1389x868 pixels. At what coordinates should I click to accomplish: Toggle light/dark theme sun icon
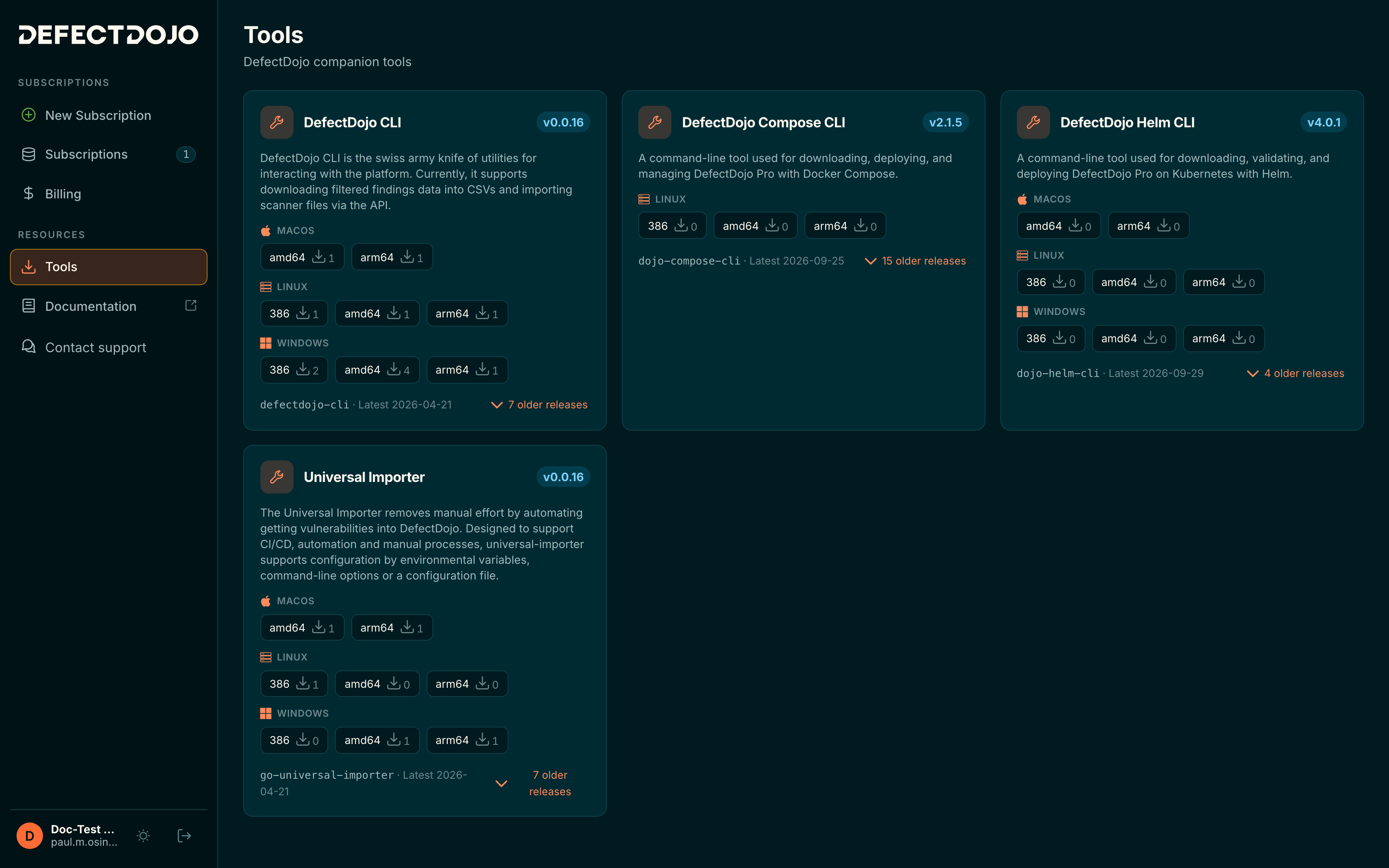pos(143,836)
